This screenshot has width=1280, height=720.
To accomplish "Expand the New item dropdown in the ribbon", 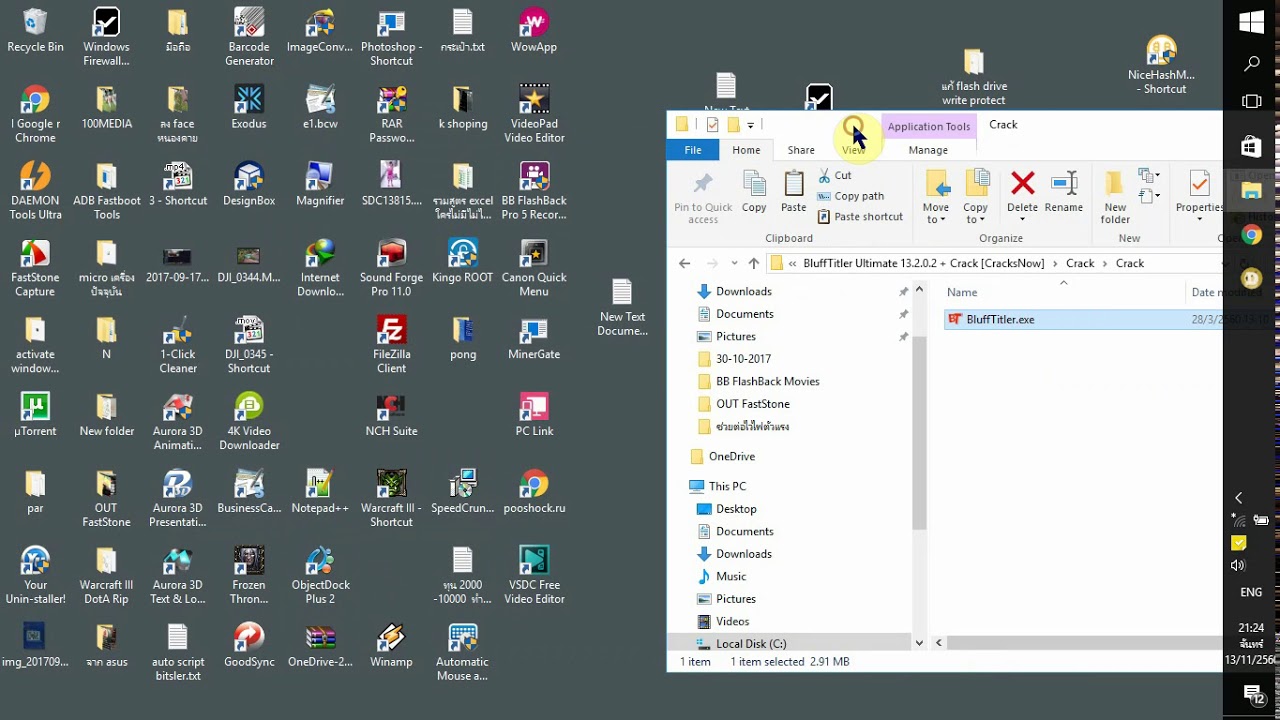I will coord(1149,176).
